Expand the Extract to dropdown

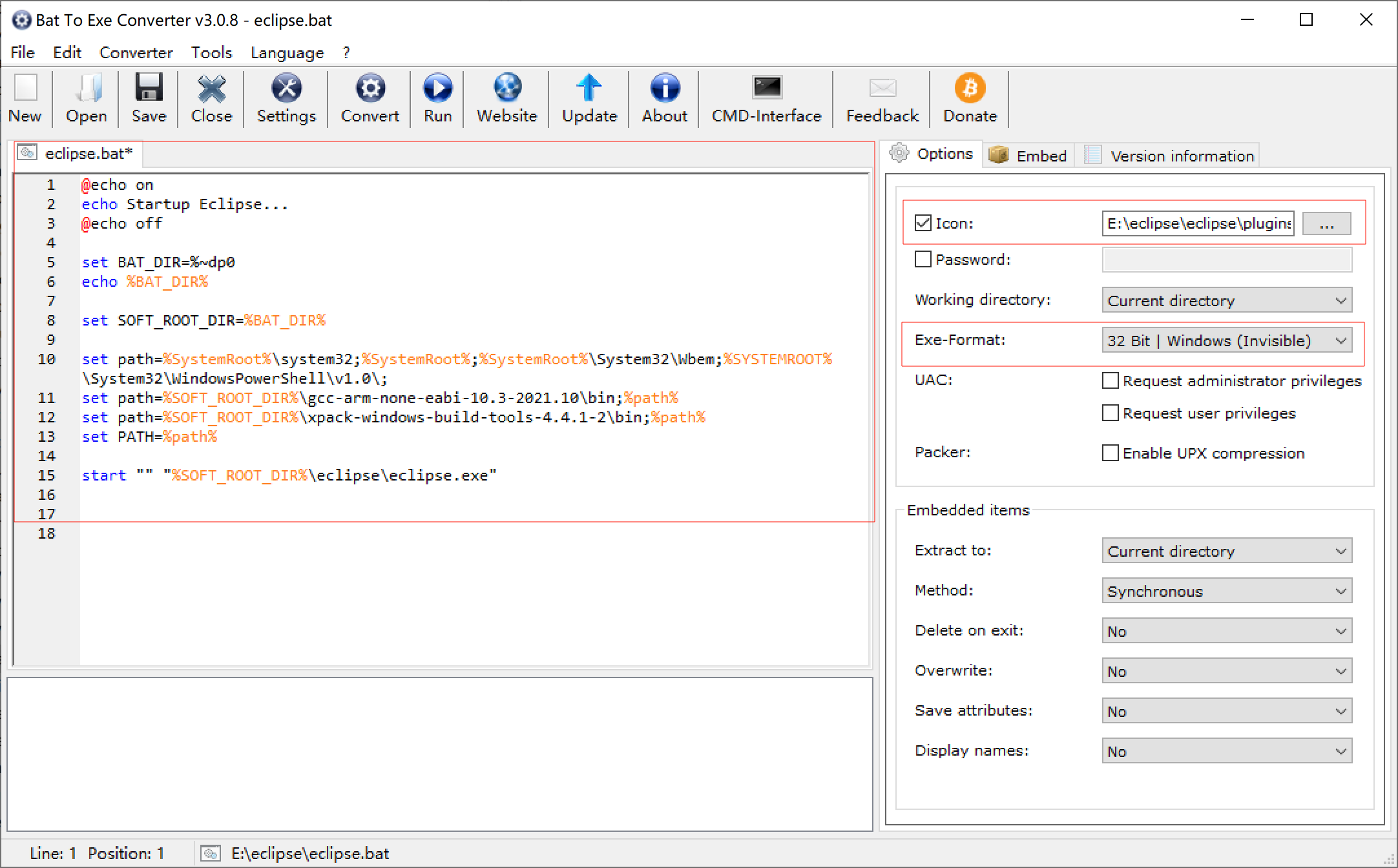coord(1226,551)
